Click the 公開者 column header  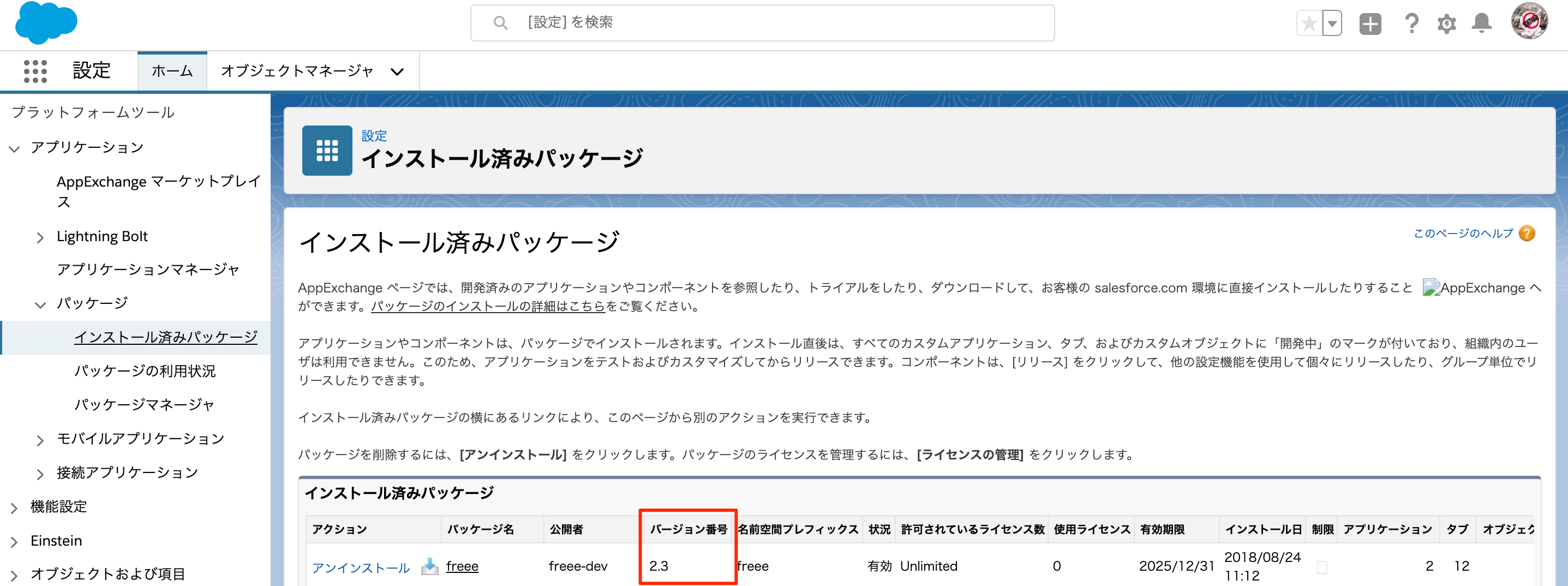pyautogui.click(x=566, y=529)
